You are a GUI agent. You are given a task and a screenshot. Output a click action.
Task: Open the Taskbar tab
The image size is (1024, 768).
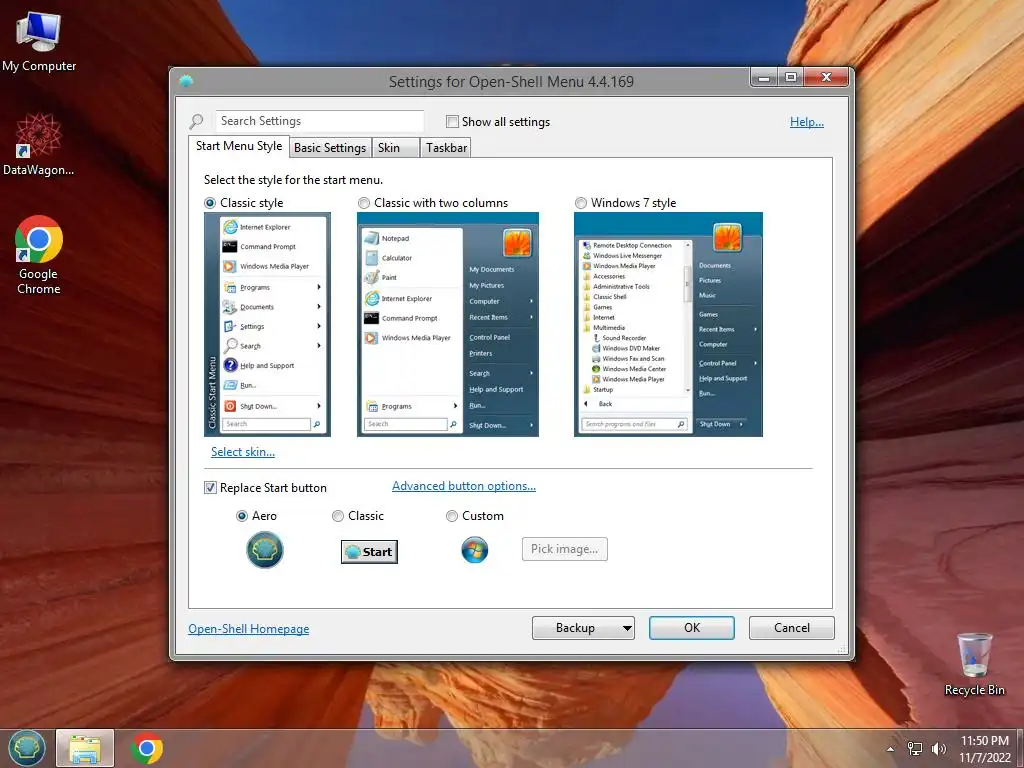(x=446, y=148)
